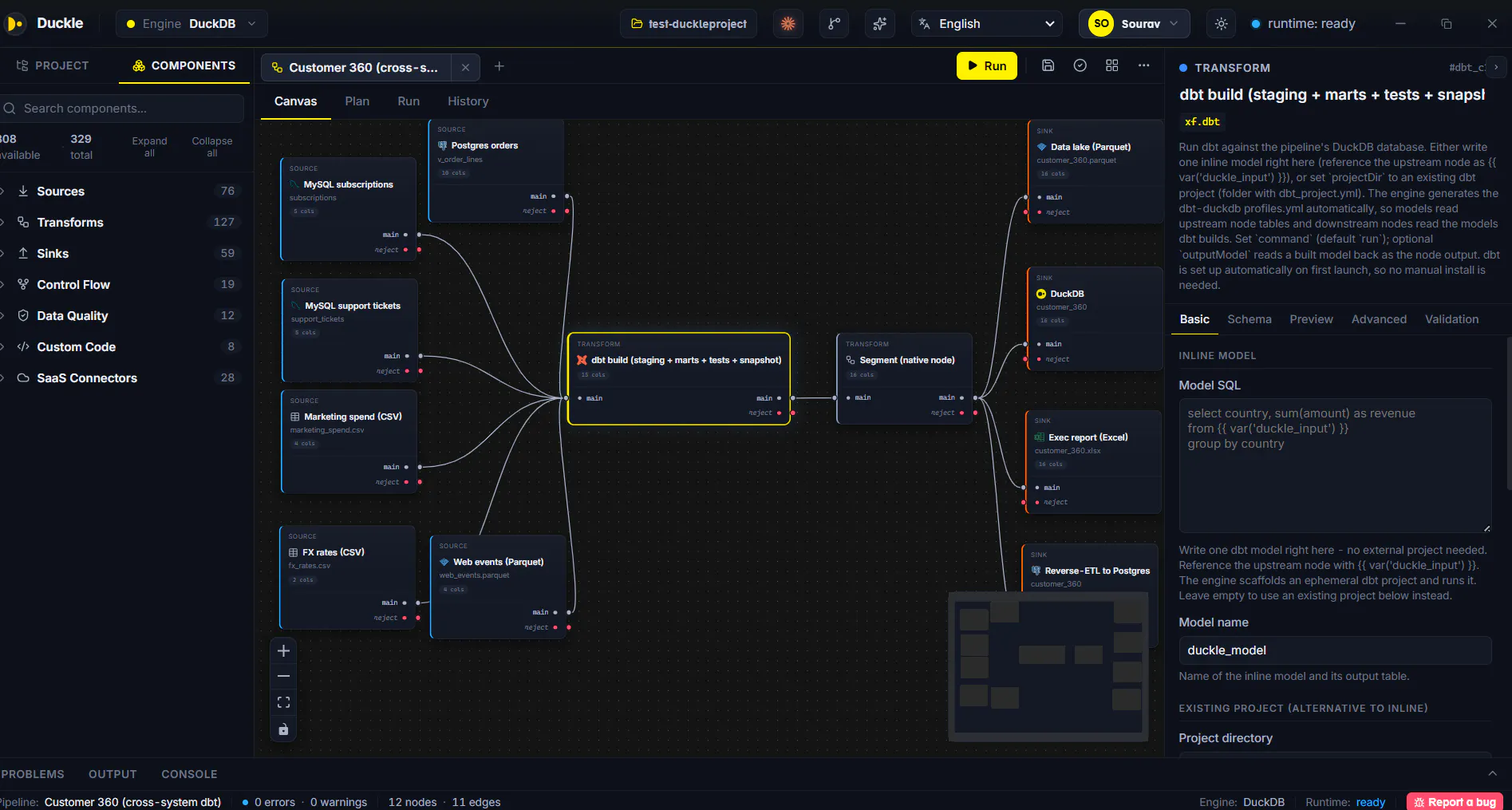Click the Duckle logo icon

14,24
